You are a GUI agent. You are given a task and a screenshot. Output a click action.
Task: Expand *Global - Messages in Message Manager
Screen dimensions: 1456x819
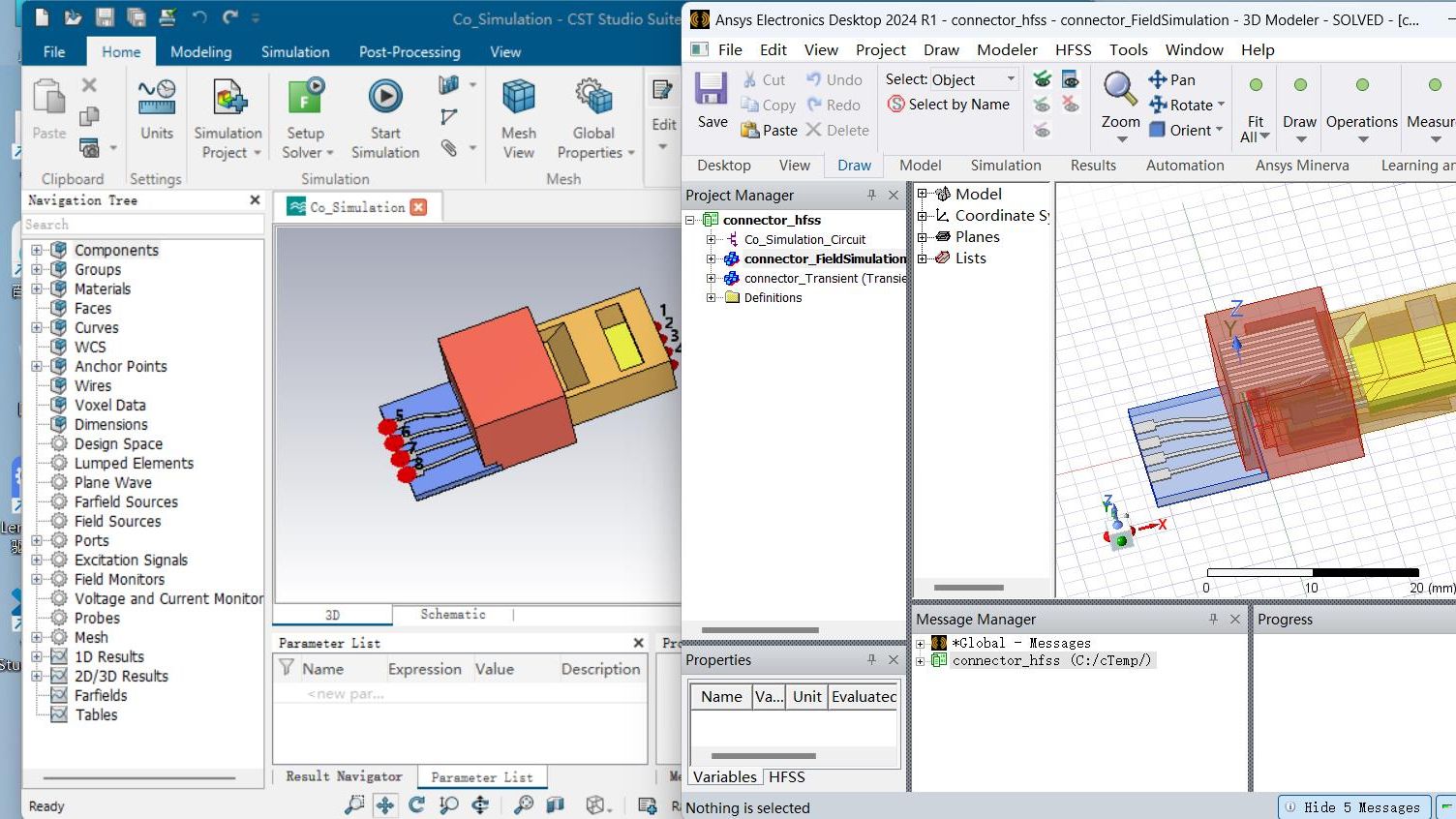[921, 643]
